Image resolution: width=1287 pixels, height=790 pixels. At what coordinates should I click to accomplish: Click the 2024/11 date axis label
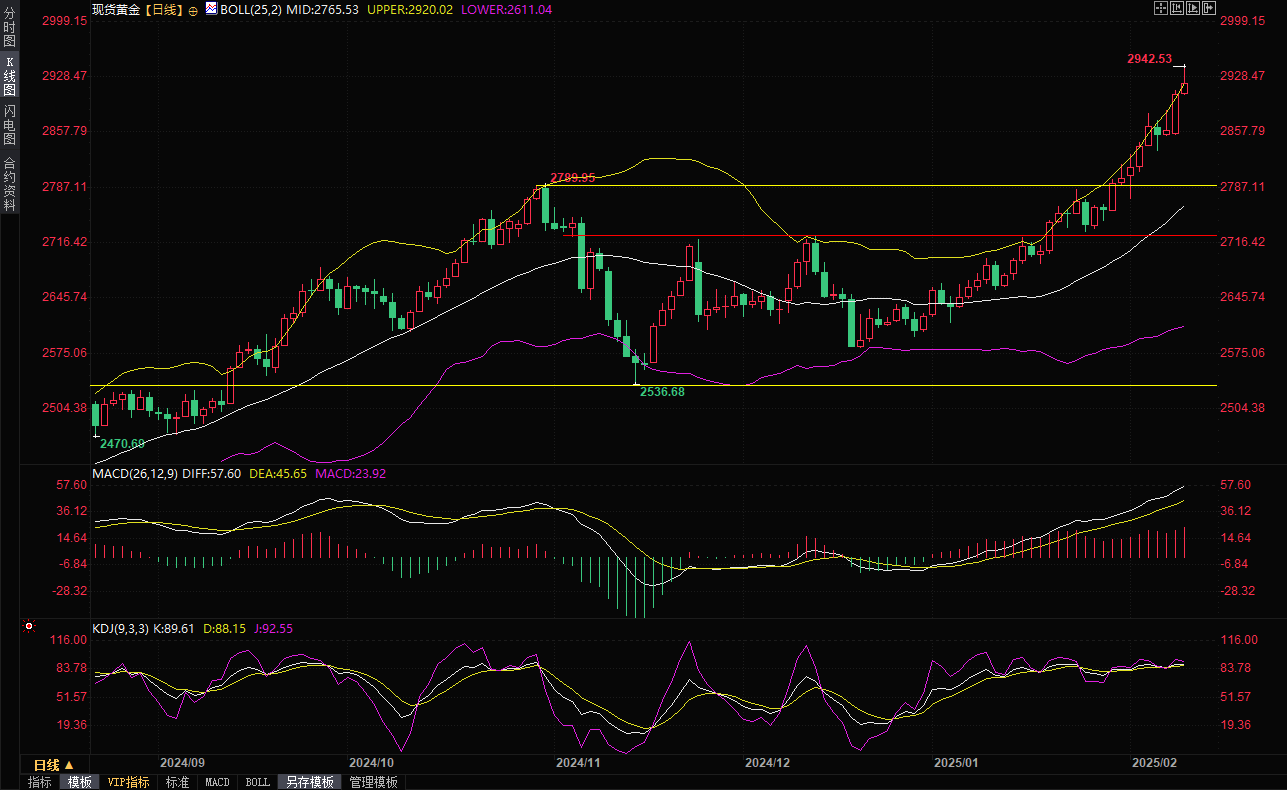(x=578, y=762)
